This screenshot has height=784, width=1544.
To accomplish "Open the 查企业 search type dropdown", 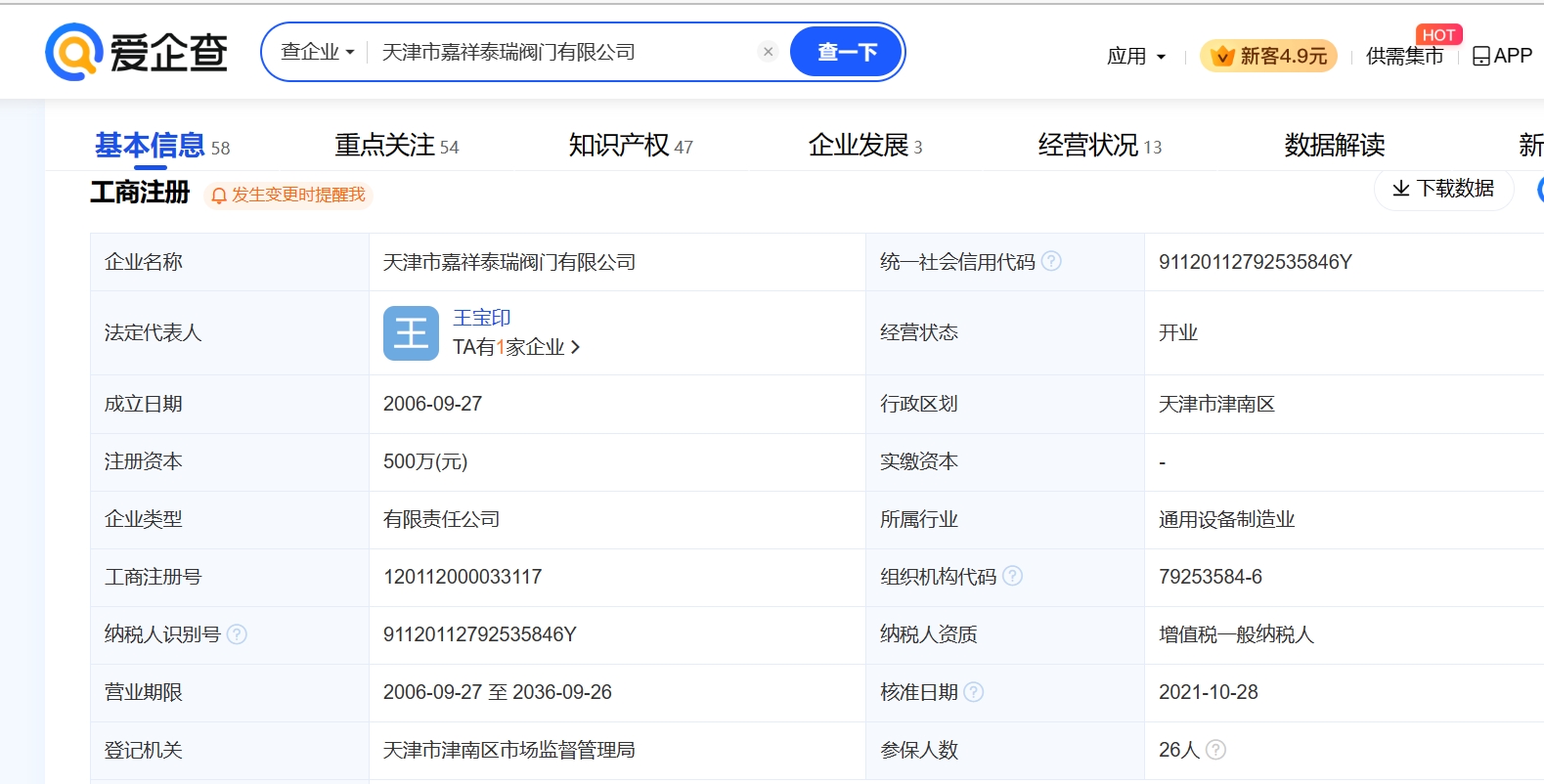I will point(317,52).
